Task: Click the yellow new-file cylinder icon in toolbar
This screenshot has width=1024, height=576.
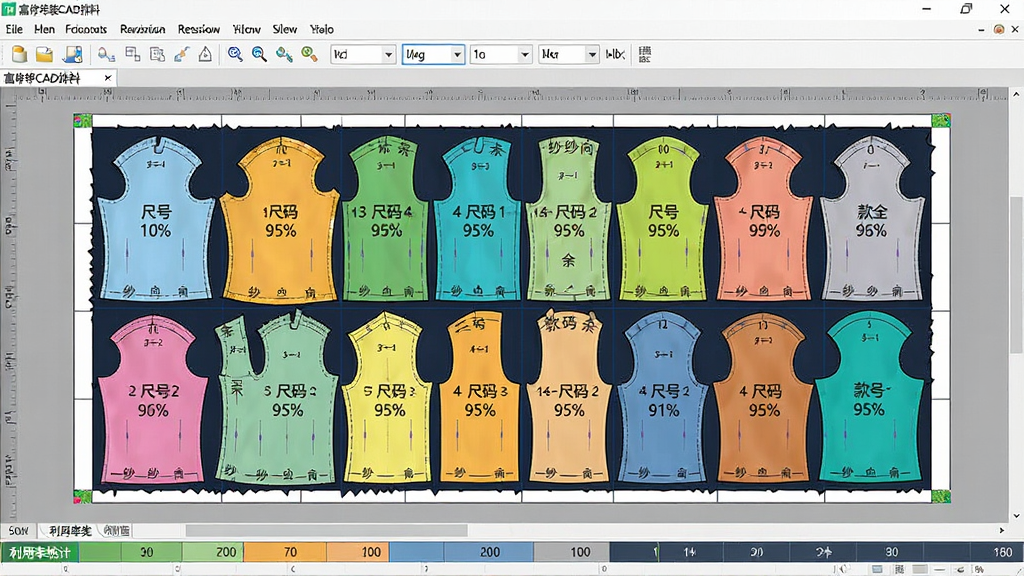Action: point(20,54)
